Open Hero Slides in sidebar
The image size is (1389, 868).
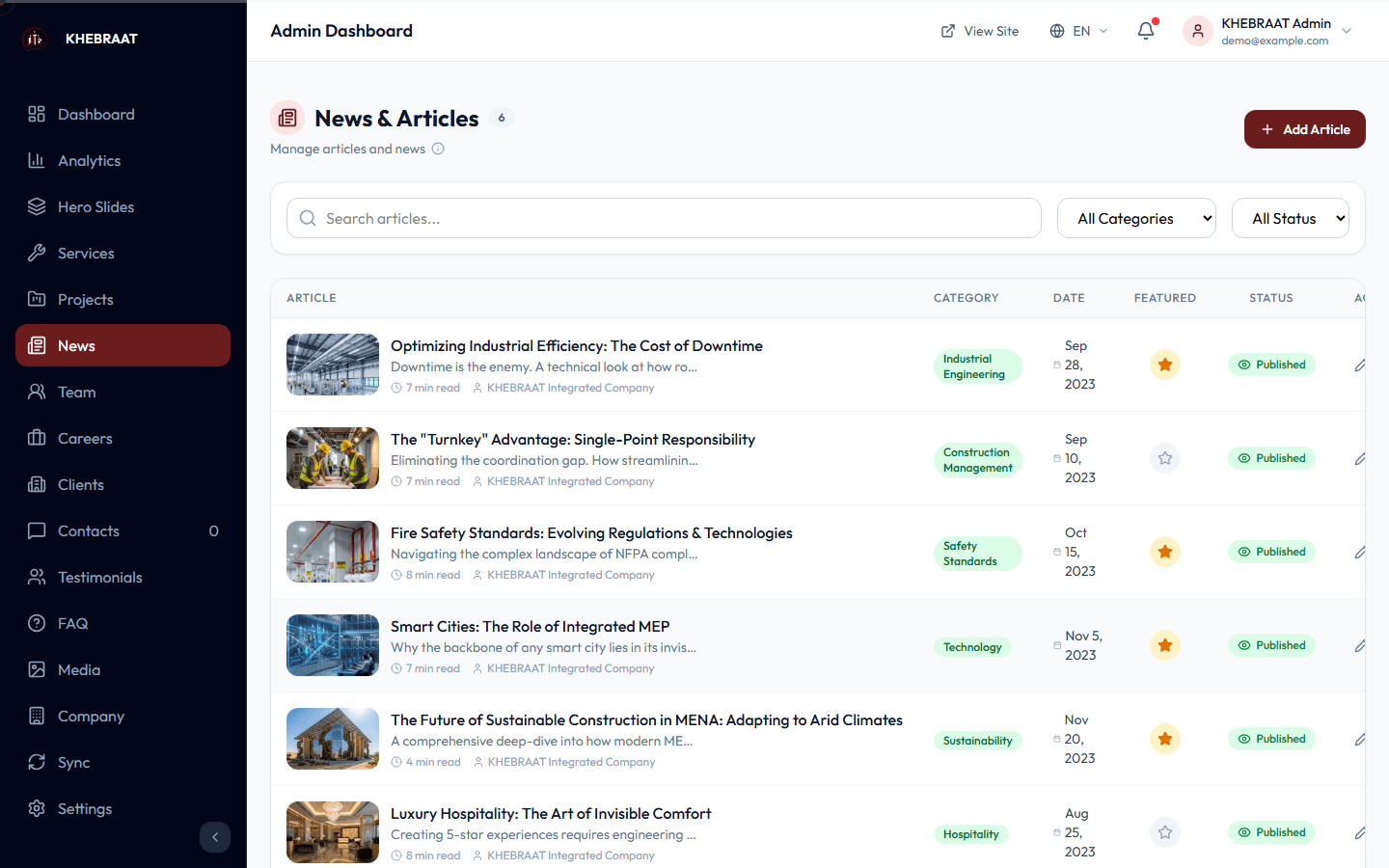123,206
